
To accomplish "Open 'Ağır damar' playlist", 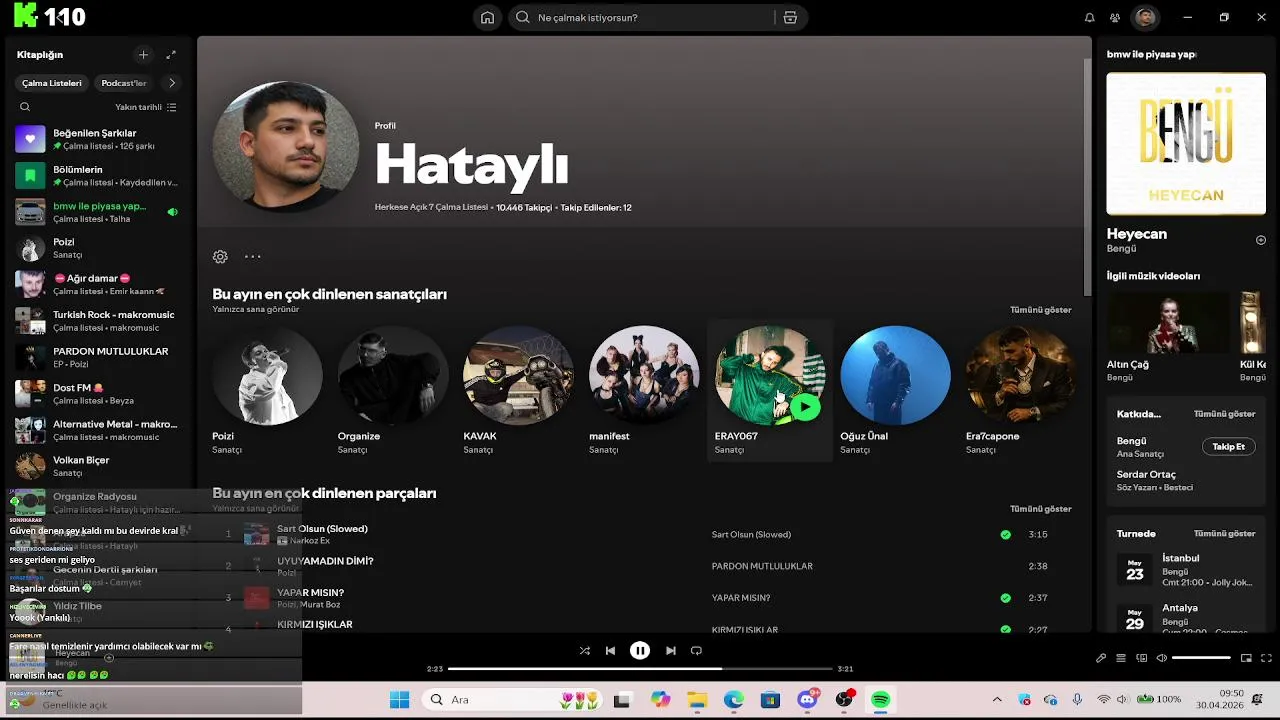I will [x=97, y=284].
